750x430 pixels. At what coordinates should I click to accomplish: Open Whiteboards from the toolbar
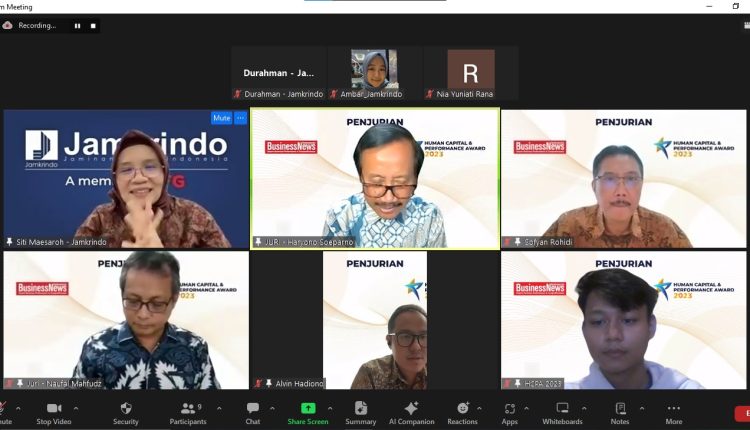(562, 409)
